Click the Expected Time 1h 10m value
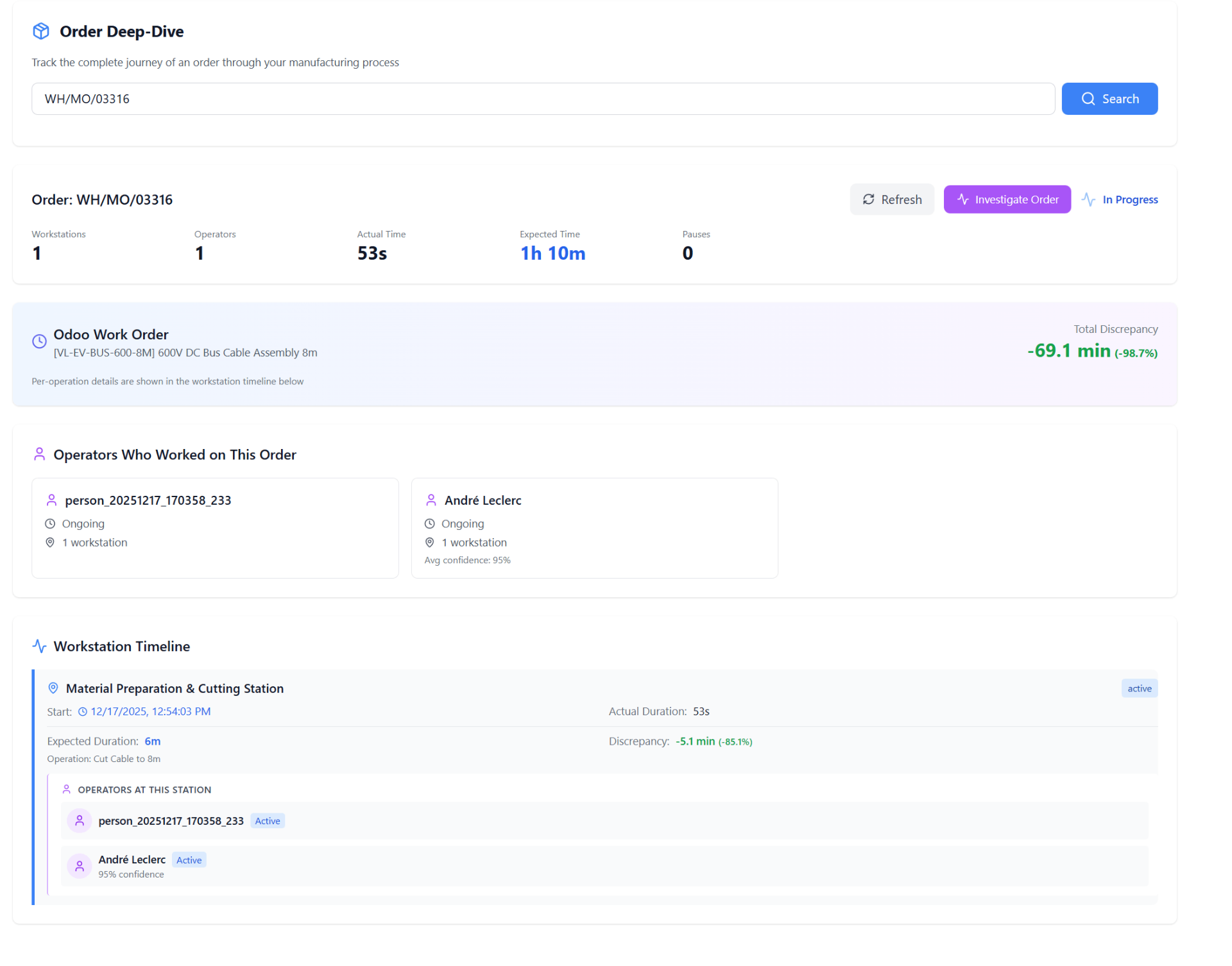This screenshot has height=966, width=1232. click(552, 253)
